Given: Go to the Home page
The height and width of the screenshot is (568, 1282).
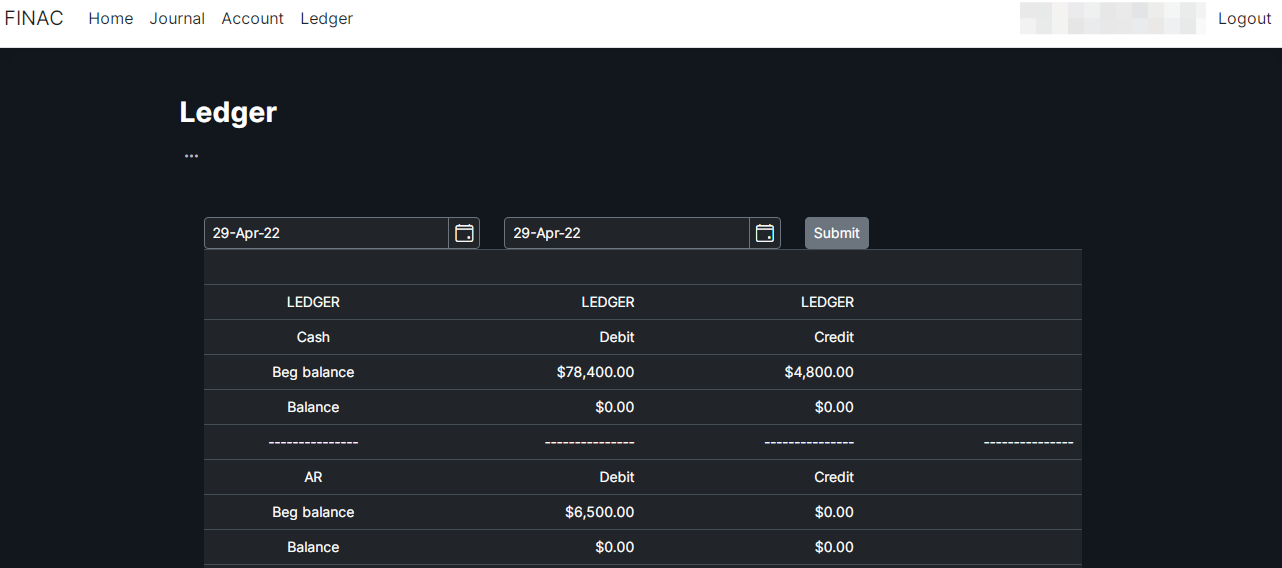Looking at the screenshot, I should point(110,19).
